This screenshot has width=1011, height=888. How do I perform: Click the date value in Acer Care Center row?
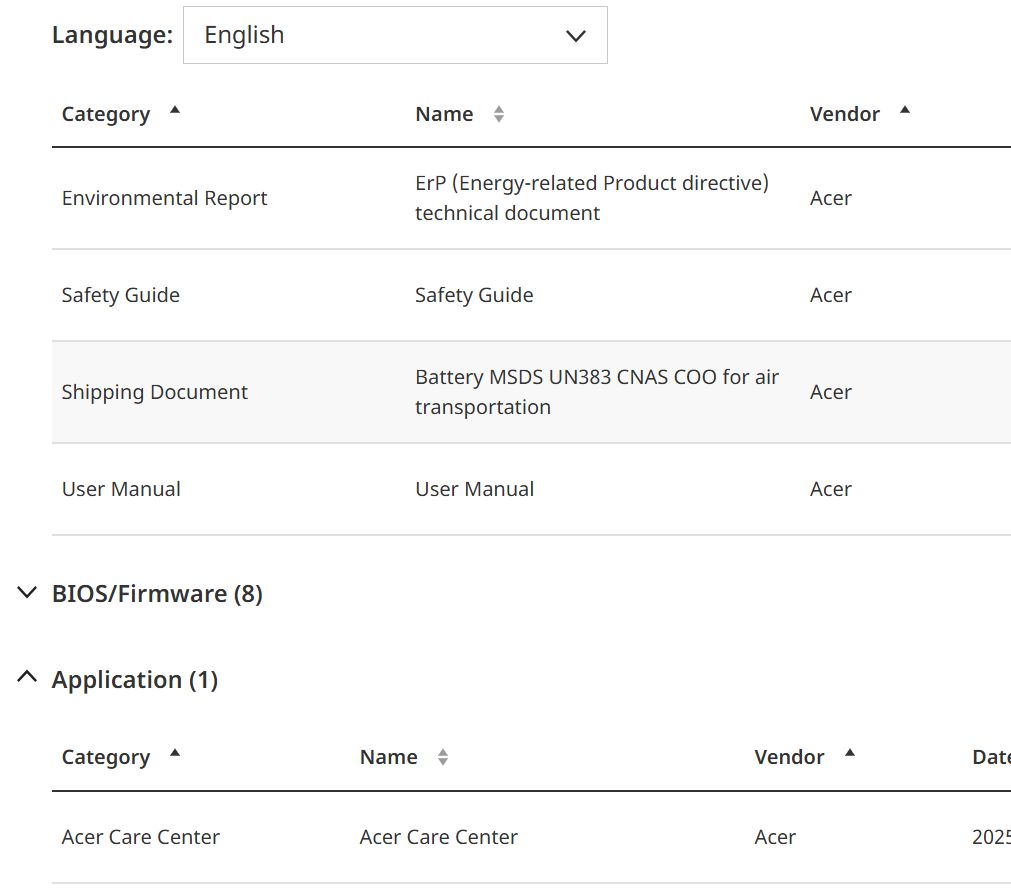(991, 837)
